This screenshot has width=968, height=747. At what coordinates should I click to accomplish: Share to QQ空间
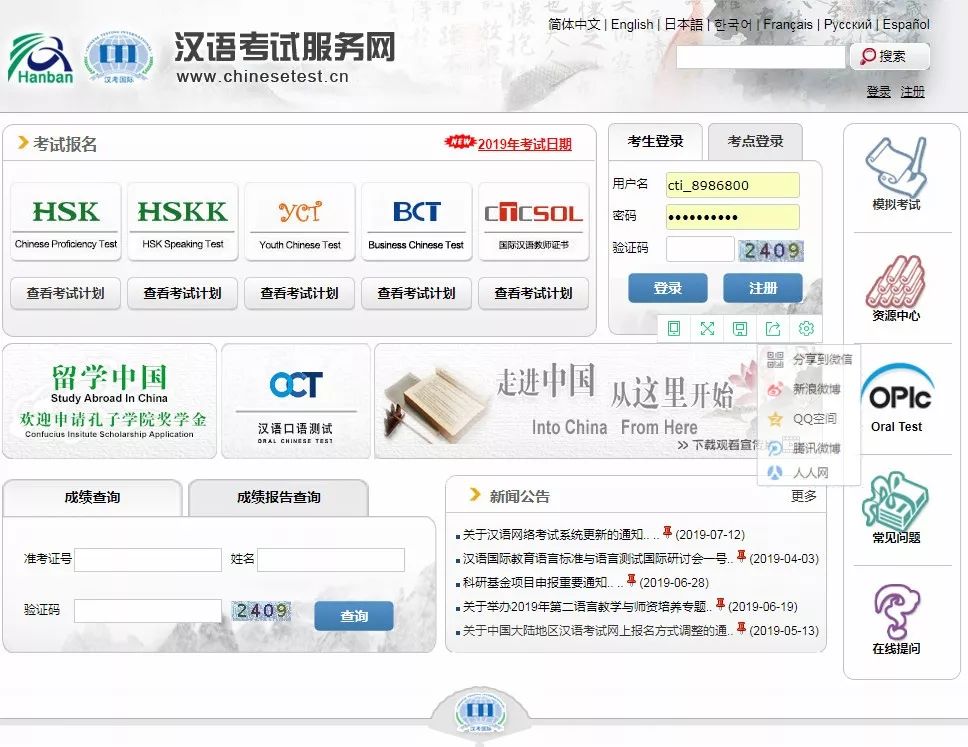(802, 419)
